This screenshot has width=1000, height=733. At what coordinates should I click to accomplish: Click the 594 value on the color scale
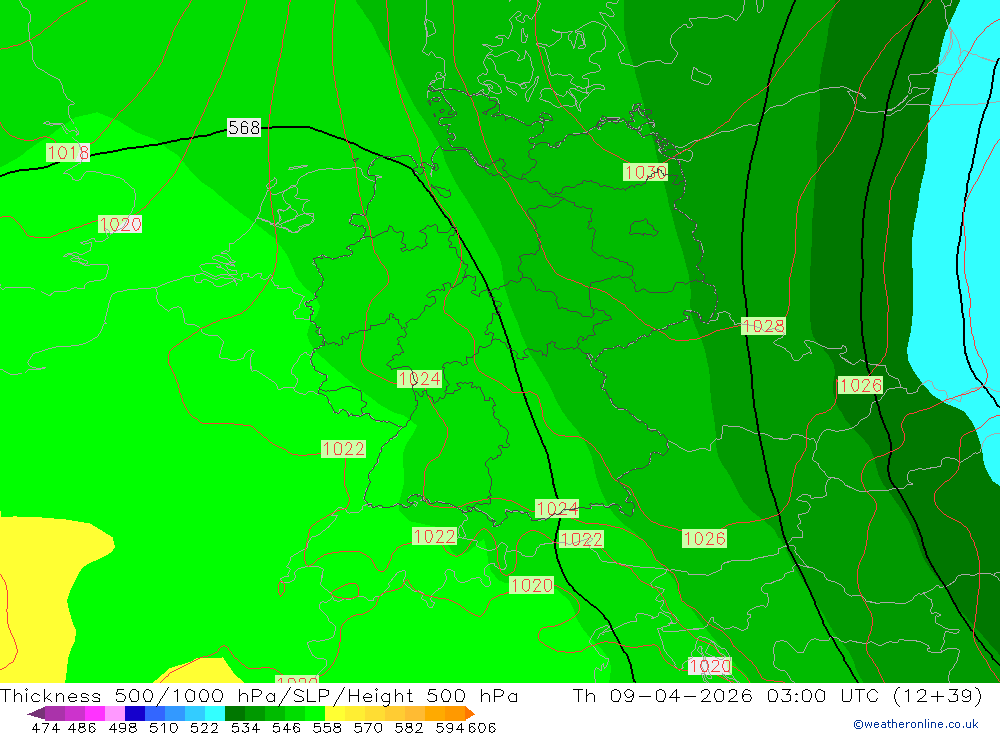click(449, 727)
